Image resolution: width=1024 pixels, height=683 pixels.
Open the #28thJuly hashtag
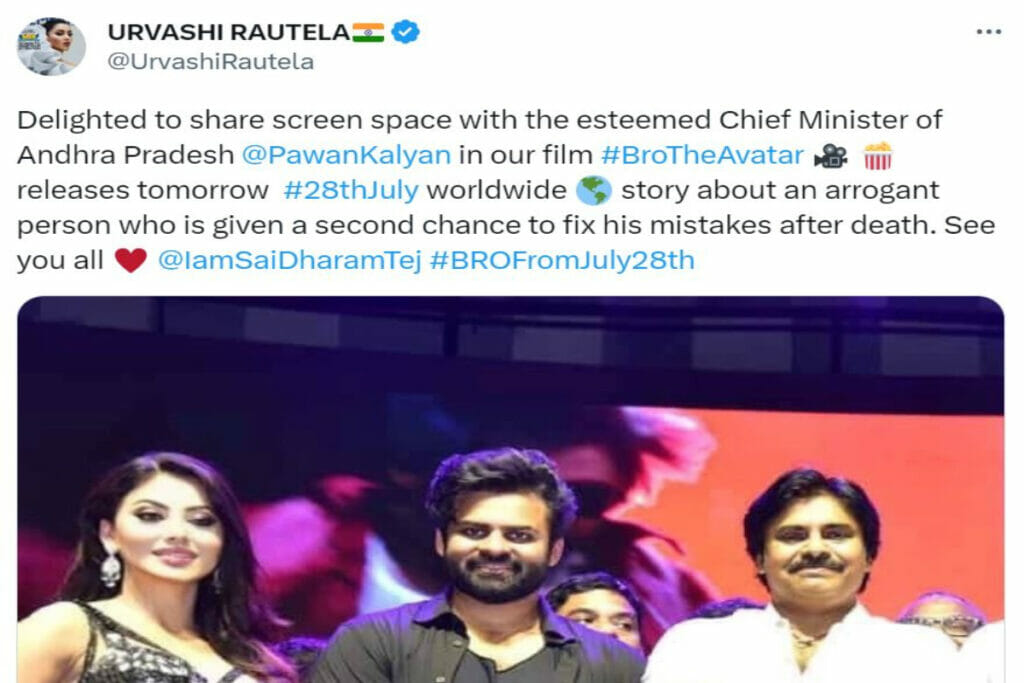(x=351, y=191)
